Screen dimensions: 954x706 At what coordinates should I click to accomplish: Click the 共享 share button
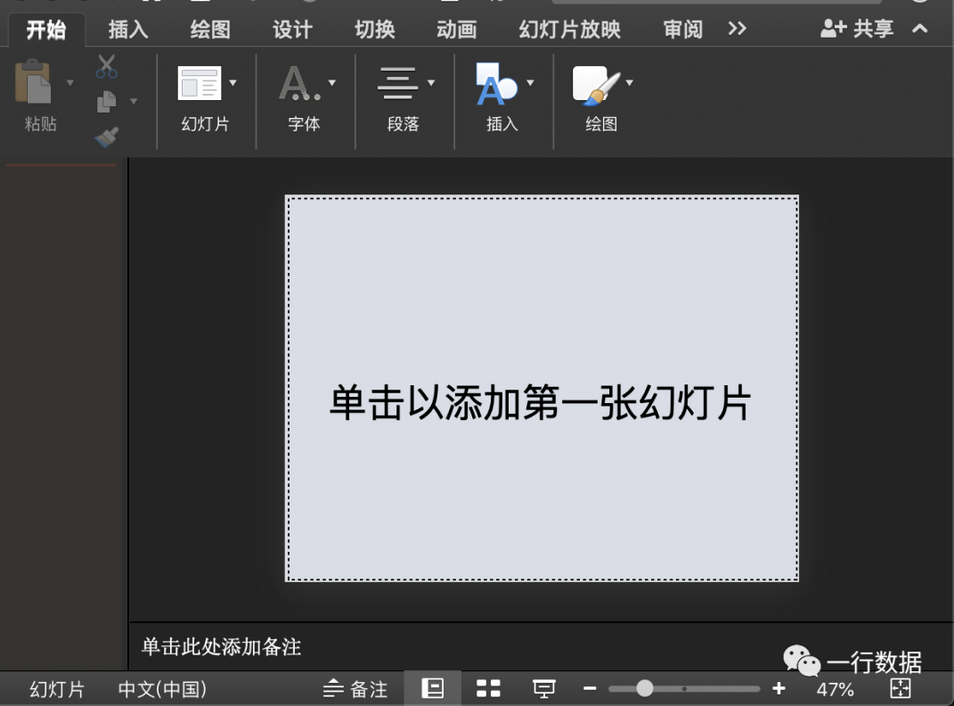[857, 29]
